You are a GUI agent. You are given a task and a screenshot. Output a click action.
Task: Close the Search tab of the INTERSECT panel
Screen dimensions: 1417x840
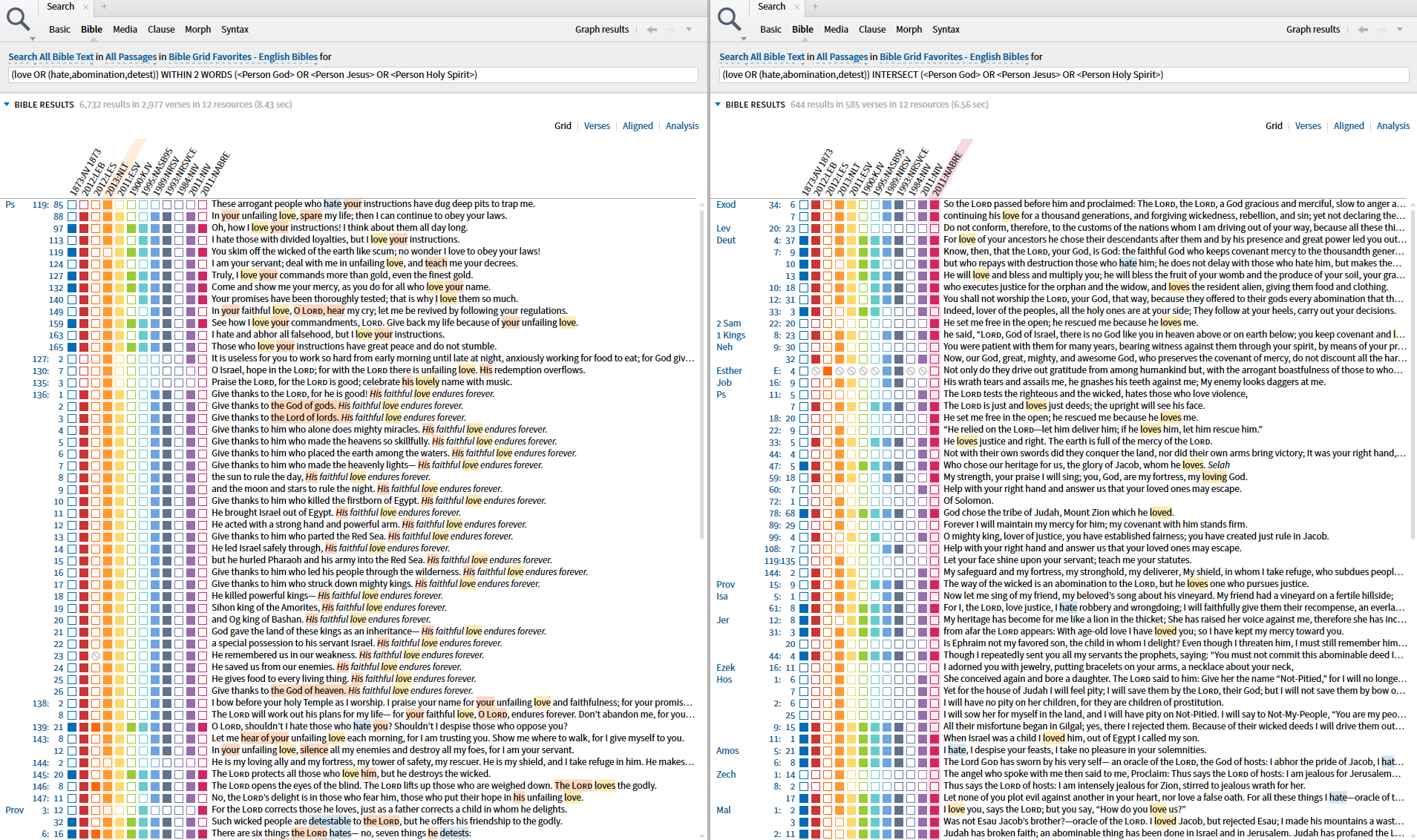pos(796,7)
